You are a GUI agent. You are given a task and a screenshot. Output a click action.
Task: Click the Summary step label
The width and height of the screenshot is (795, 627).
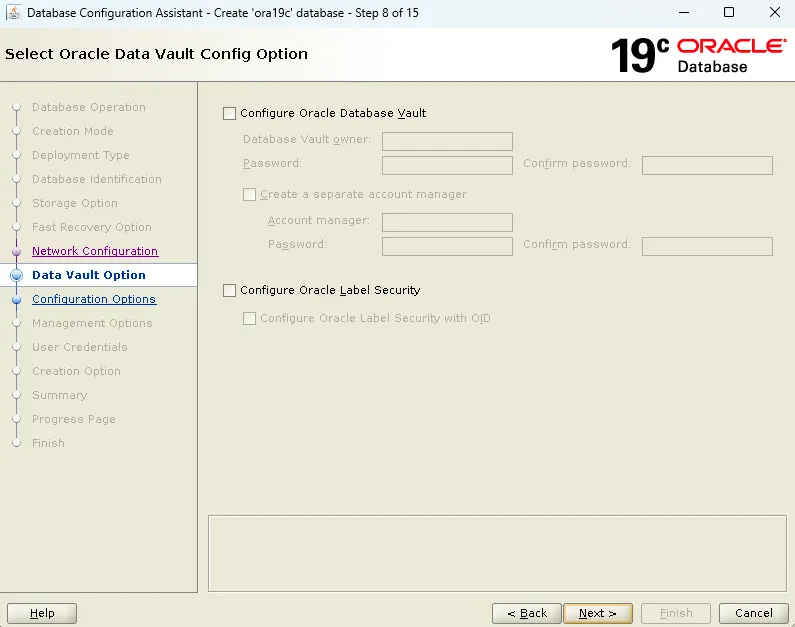tap(59, 395)
